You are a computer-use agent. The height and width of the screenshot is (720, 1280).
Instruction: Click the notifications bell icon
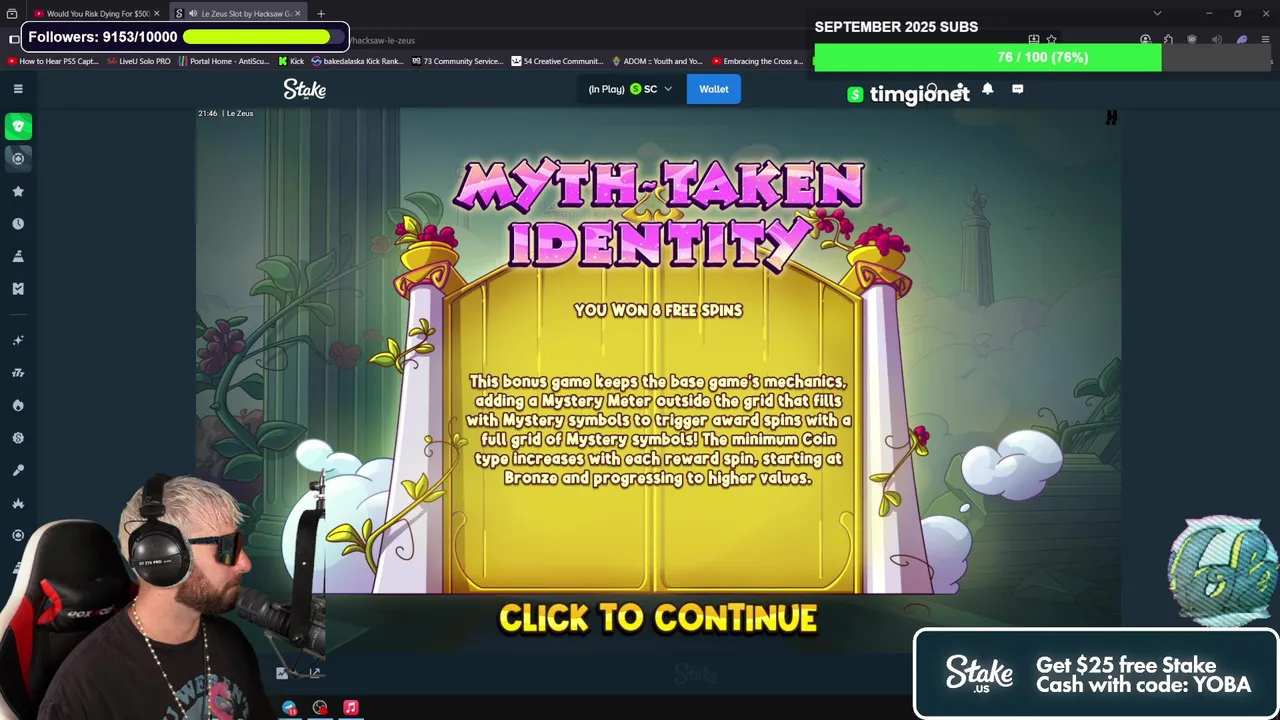coord(987,89)
